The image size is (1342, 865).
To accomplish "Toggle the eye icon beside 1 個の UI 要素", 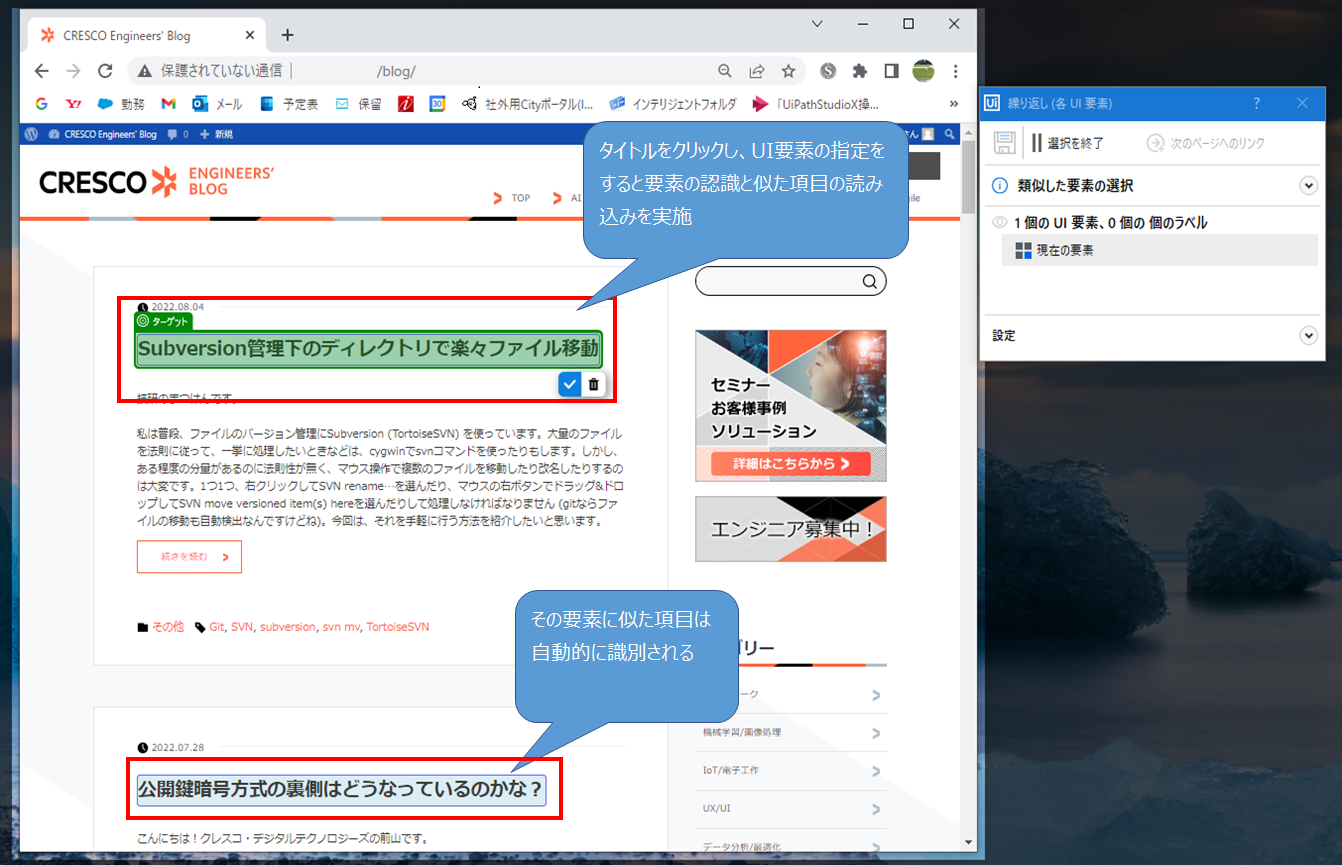I will (999, 222).
